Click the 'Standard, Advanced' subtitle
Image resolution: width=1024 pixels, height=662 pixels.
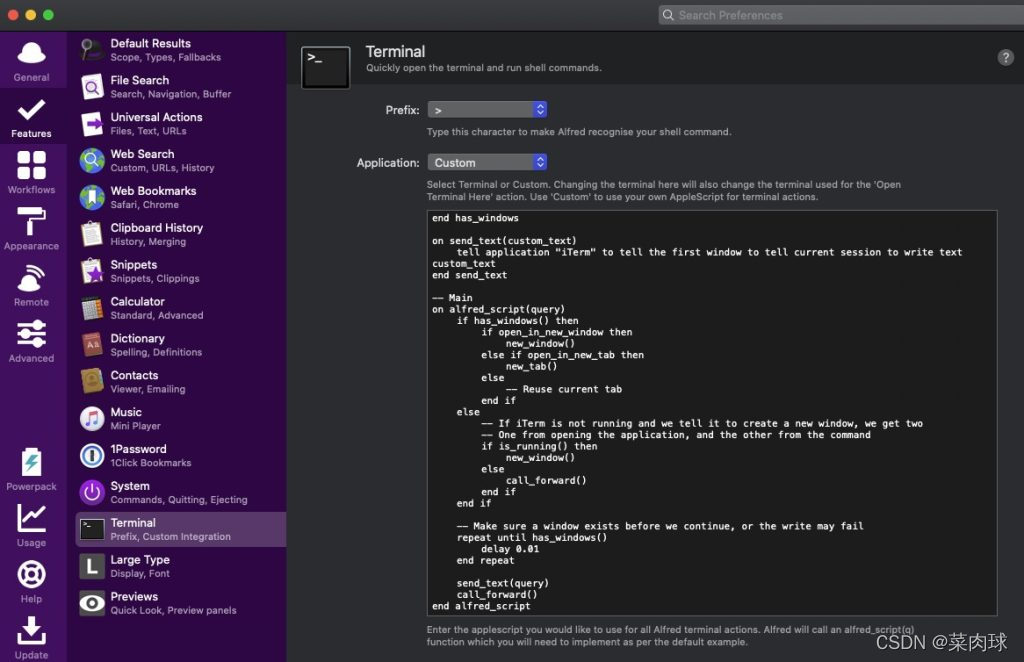(157, 315)
